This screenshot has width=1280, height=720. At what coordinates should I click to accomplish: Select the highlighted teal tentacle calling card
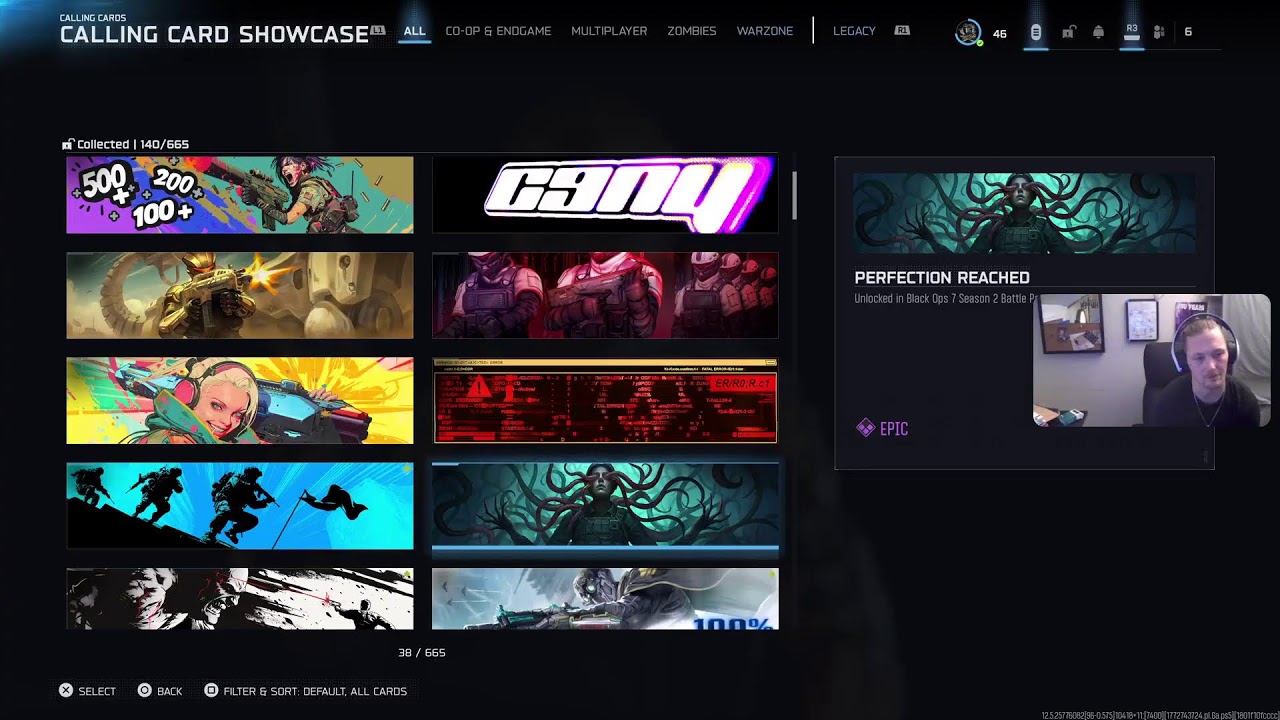click(605, 506)
